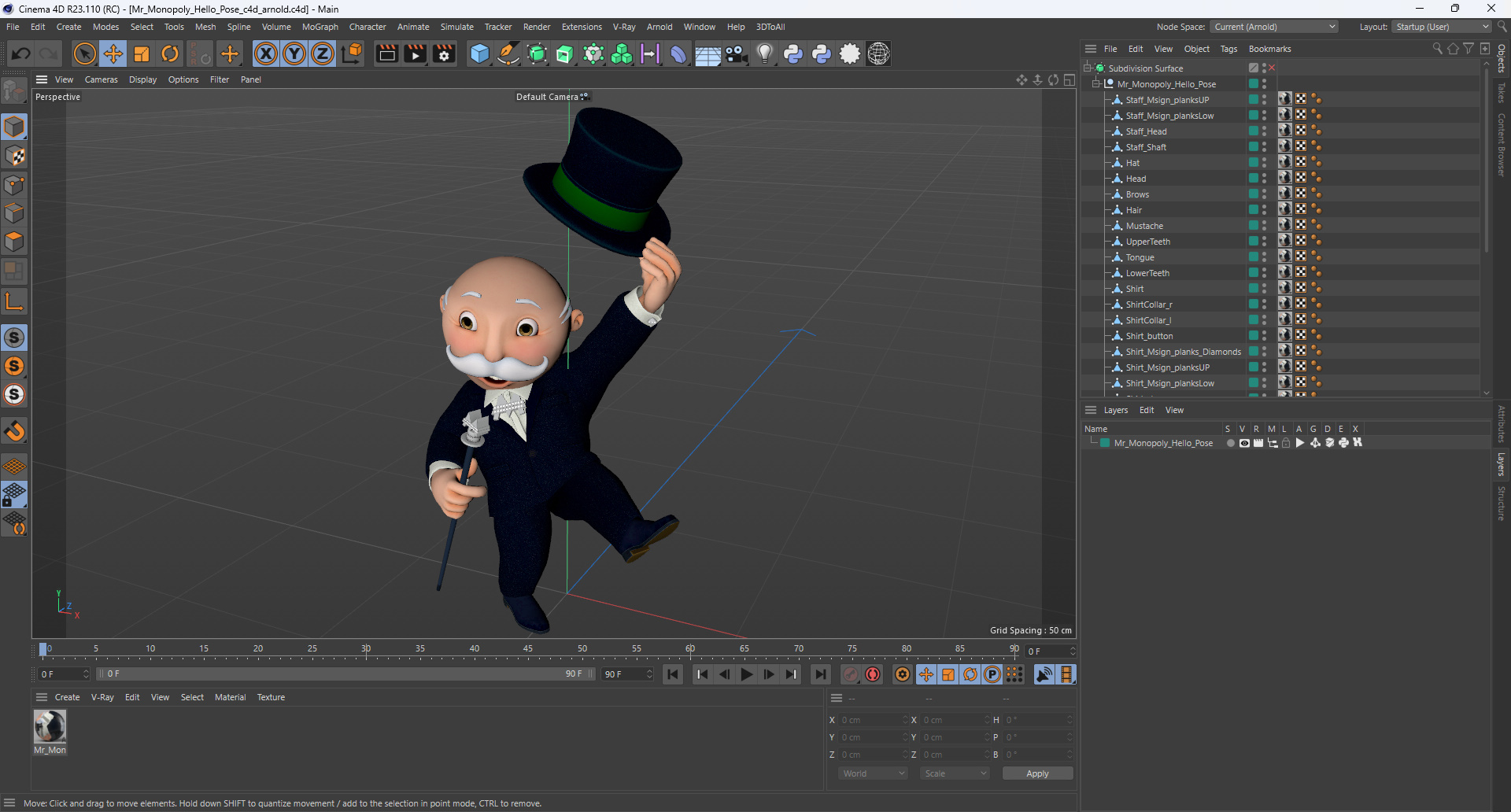1511x812 pixels.
Task: Add a Light object
Action: pos(765,54)
